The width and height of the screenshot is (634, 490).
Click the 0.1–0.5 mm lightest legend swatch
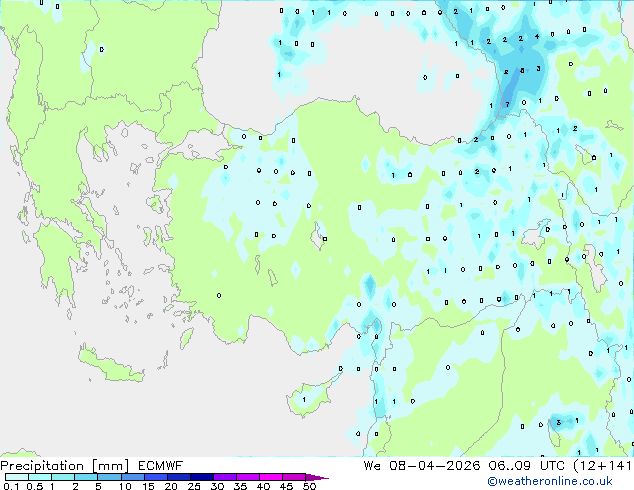point(17,477)
